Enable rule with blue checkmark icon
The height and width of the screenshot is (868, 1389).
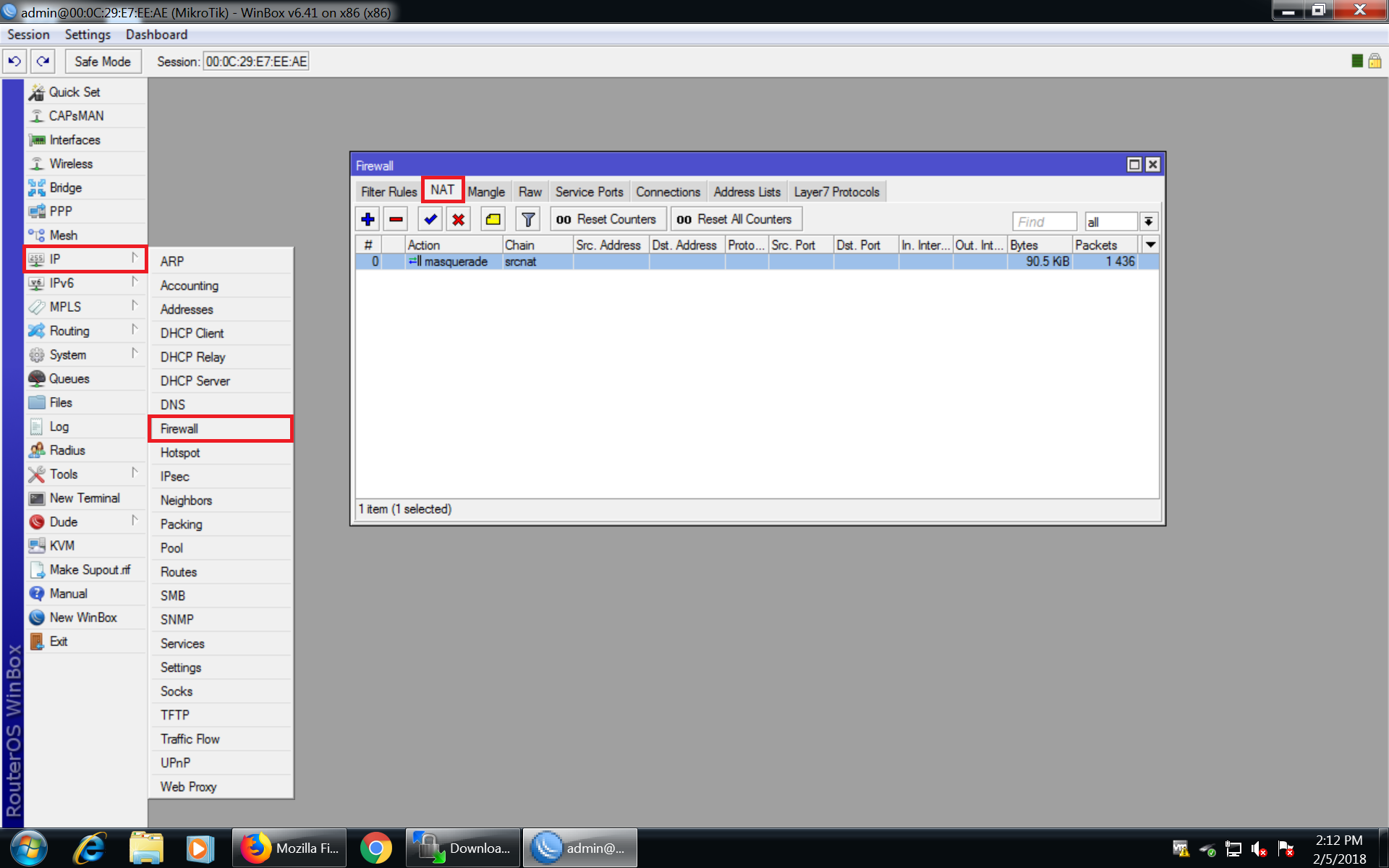point(430,219)
